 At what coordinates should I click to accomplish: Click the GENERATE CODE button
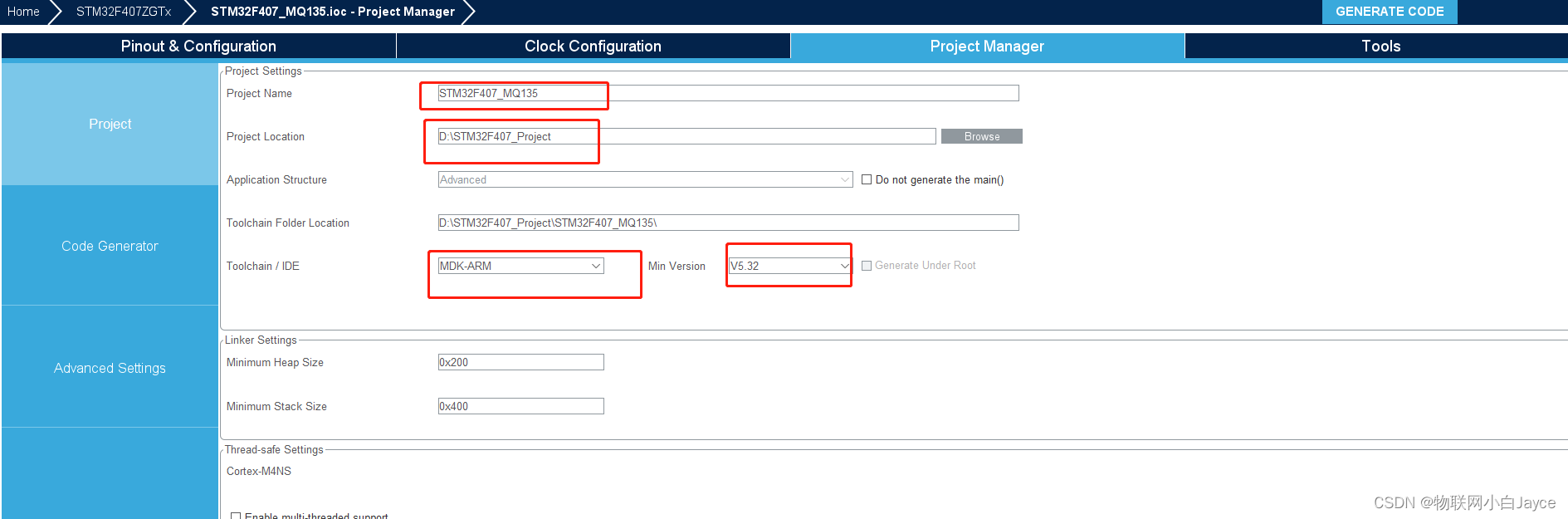pyautogui.click(x=1389, y=12)
